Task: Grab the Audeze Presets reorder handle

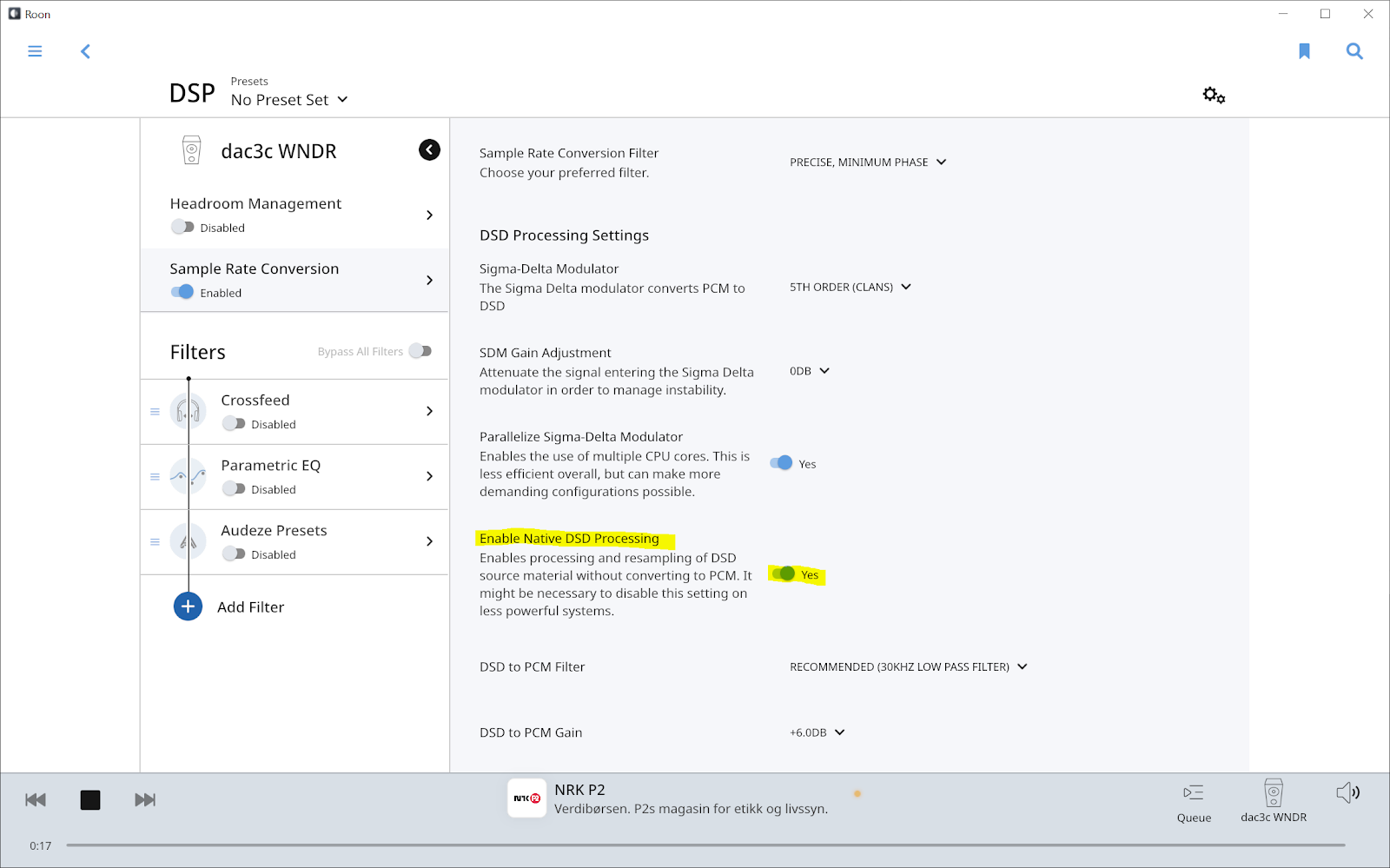Action: [x=155, y=542]
